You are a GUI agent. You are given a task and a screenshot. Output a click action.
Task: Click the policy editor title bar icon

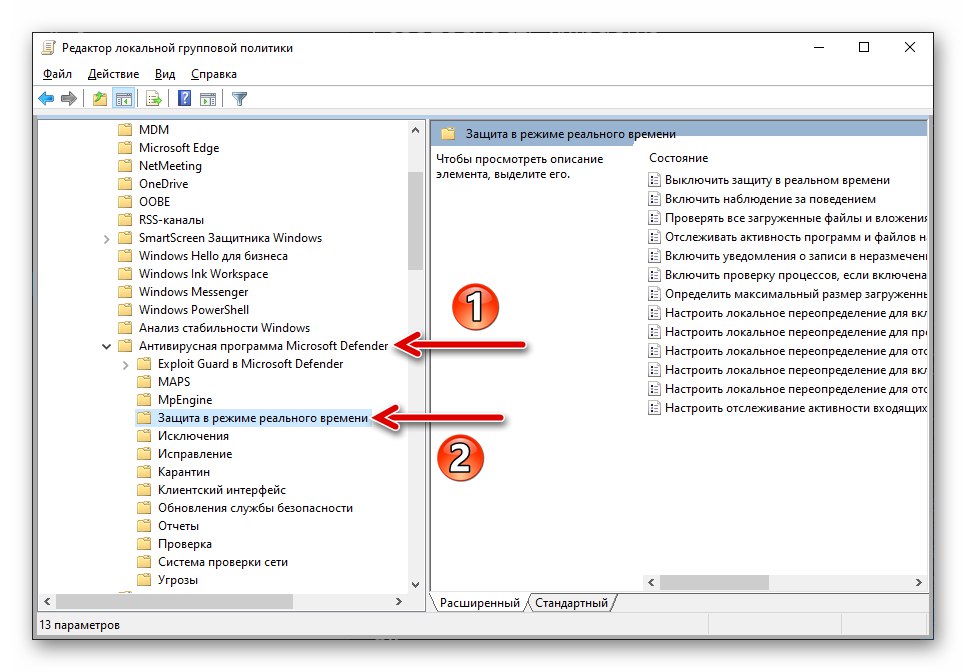pos(49,47)
